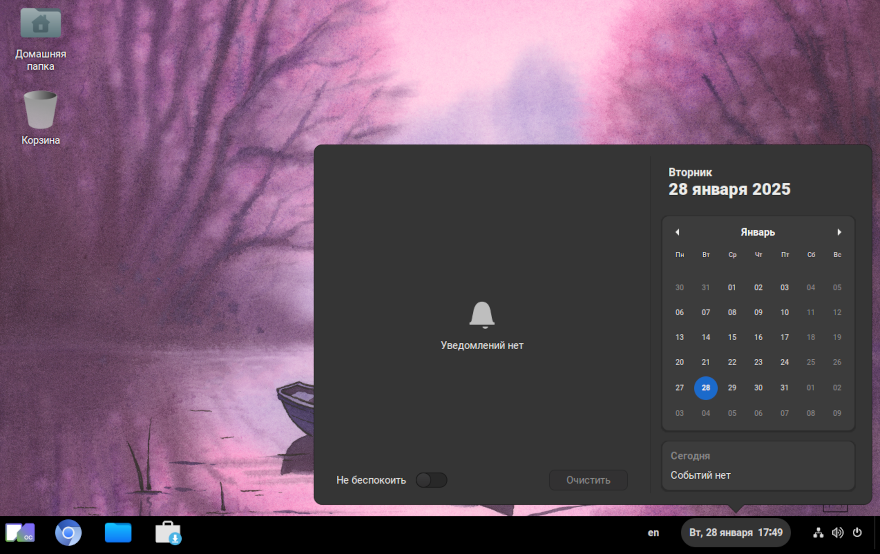880x554 pixels.
Task: Open the en keyboard layout indicator
Action: 654,533
